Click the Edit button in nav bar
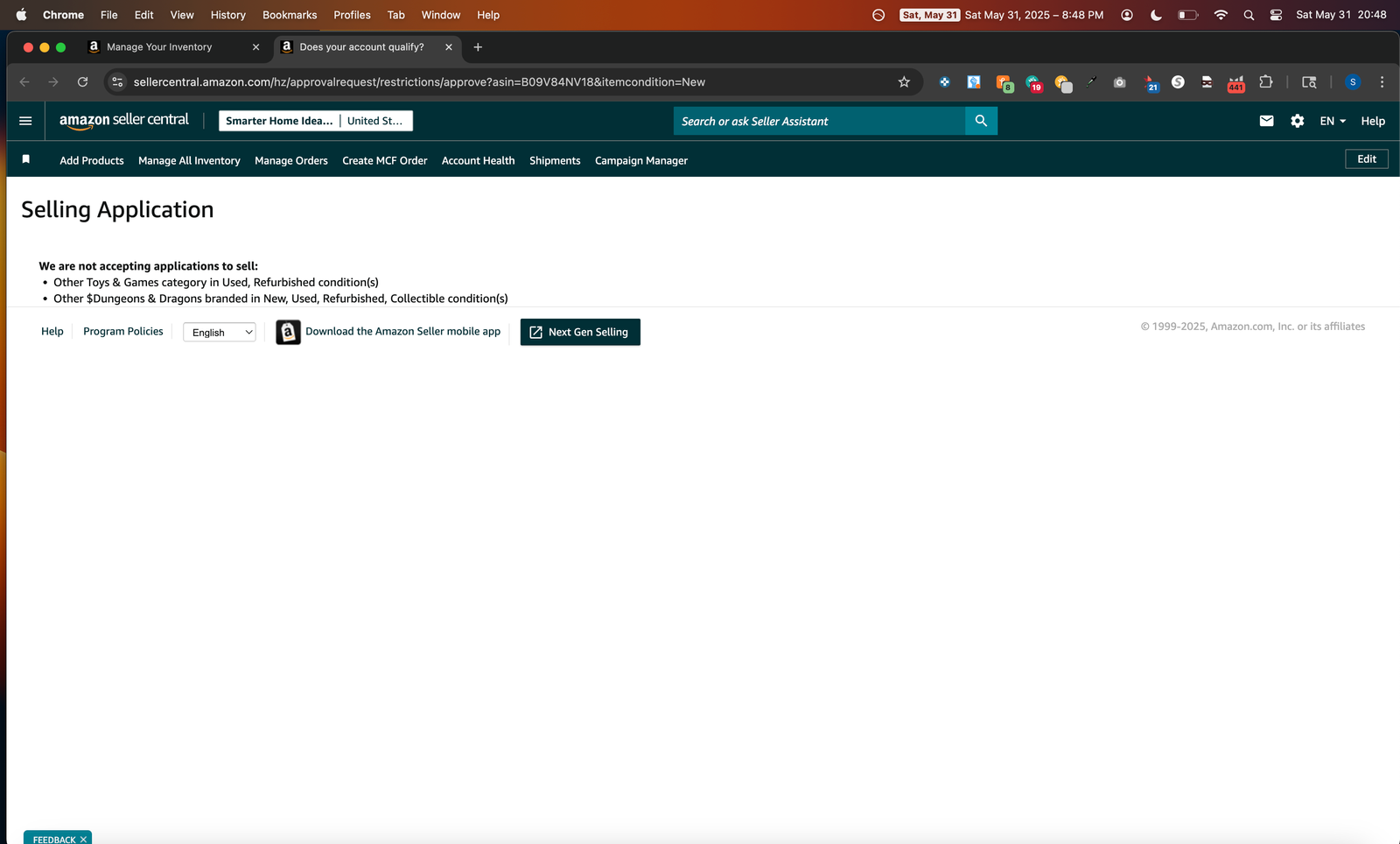1400x844 pixels. click(x=1367, y=158)
